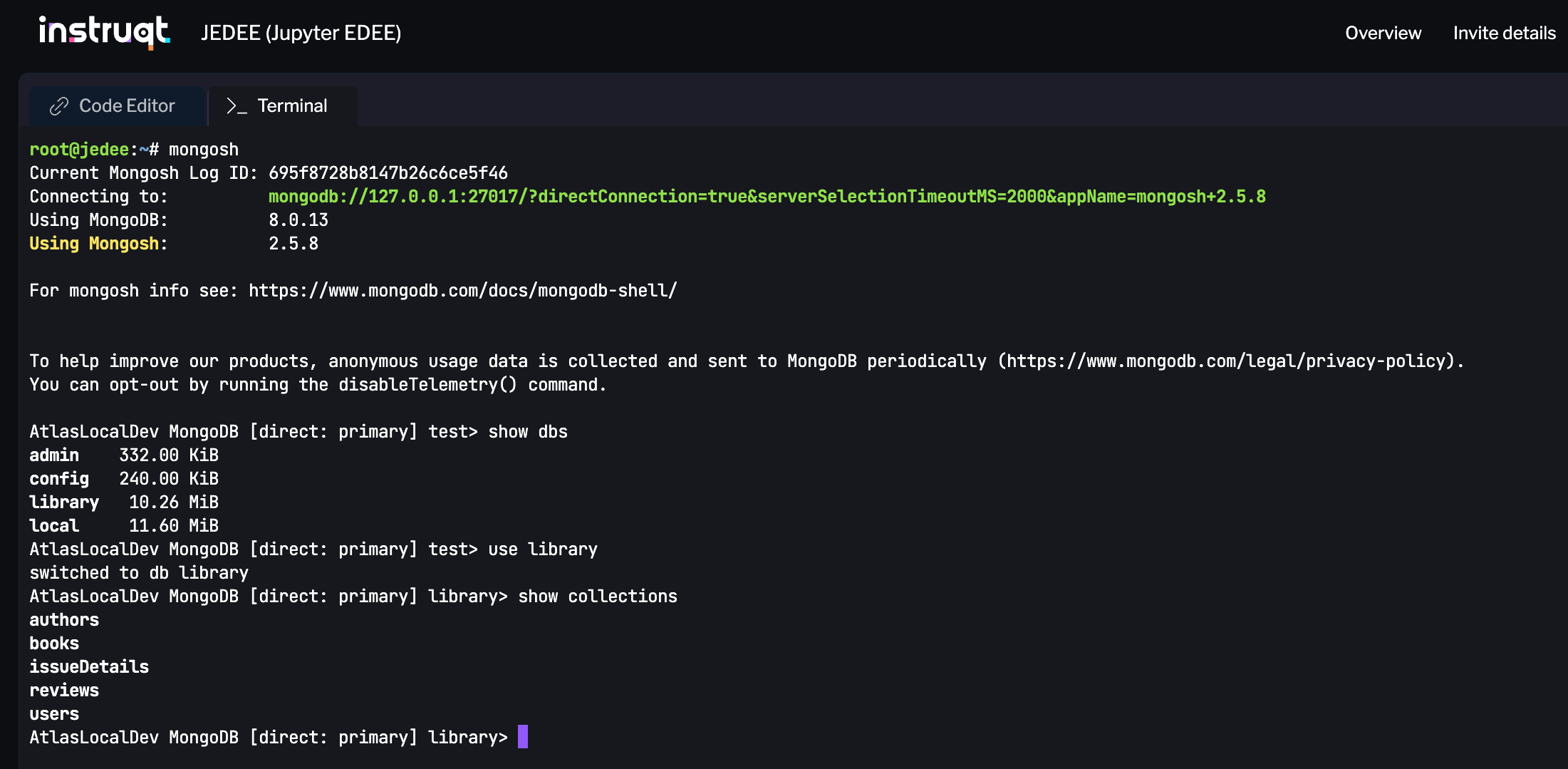Open the Overview page

tap(1382, 33)
